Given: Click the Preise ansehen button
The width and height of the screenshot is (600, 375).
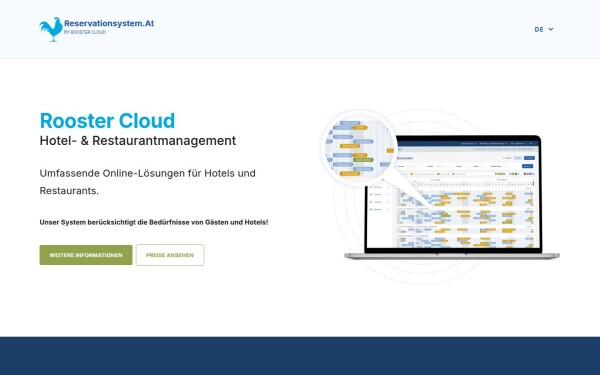Looking at the screenshot, I should [x=170, y=255].
